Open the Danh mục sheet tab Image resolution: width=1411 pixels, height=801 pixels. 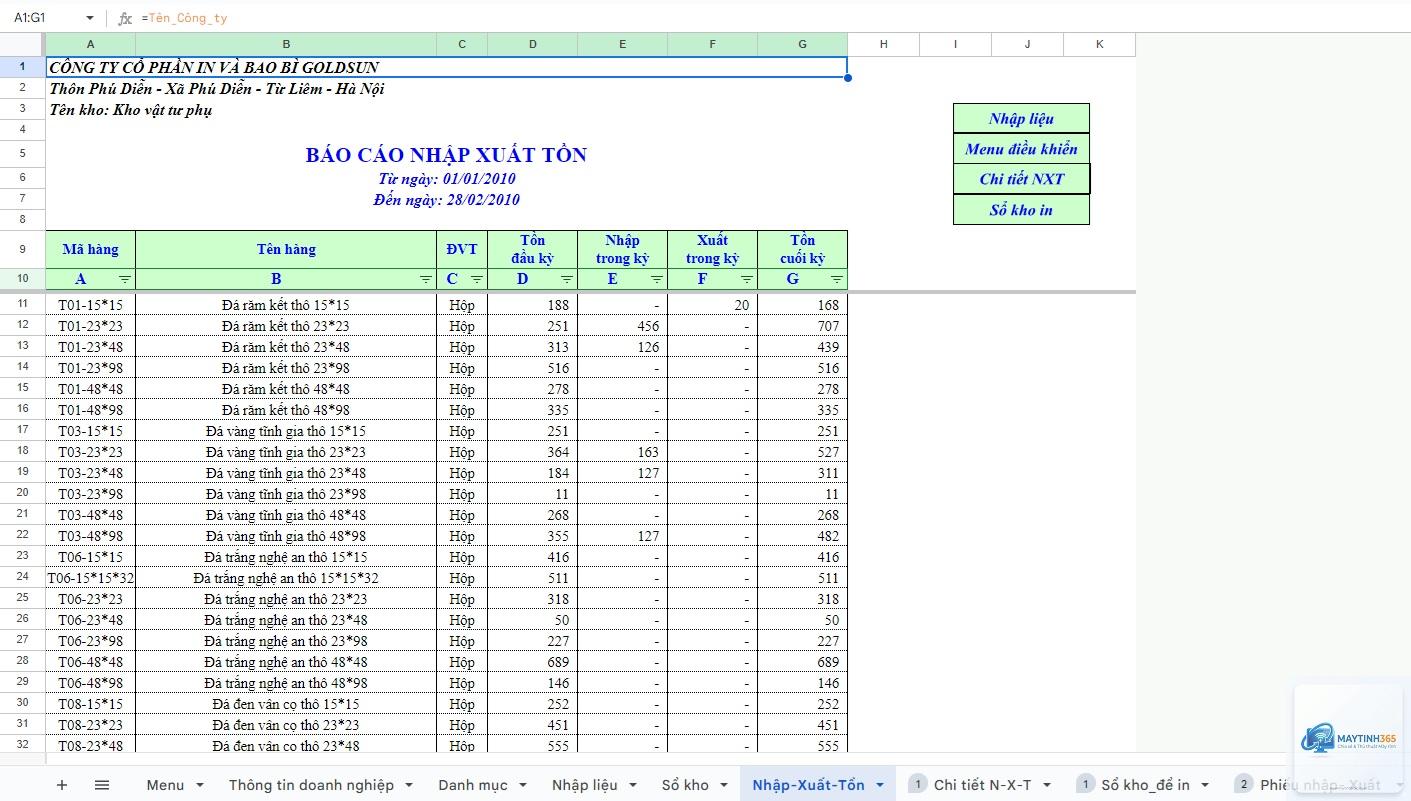[472, 785]
